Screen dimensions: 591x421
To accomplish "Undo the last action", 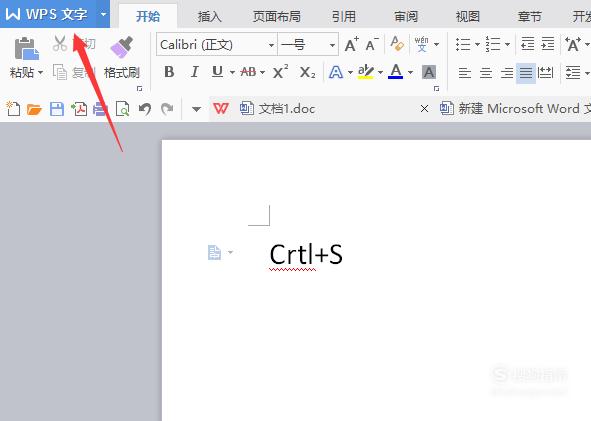I will (x=145, y=109).
